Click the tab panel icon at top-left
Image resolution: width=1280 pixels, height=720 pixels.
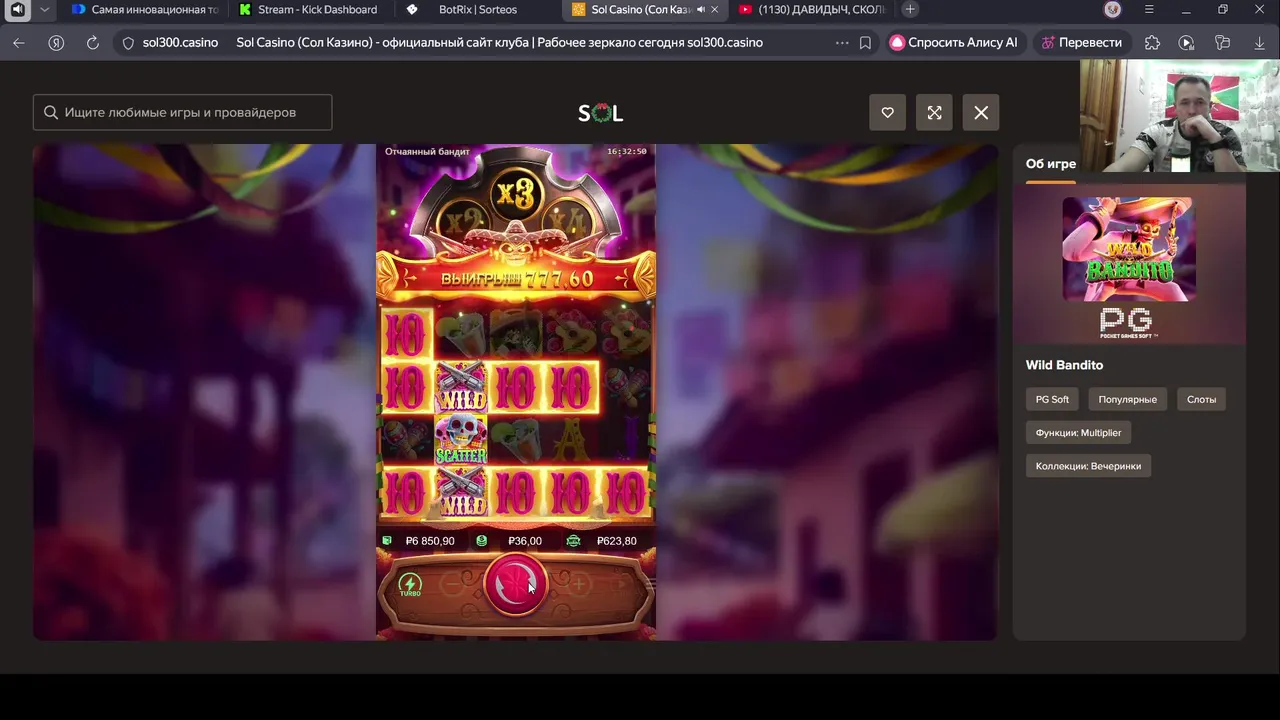click(x=17, y=10)
